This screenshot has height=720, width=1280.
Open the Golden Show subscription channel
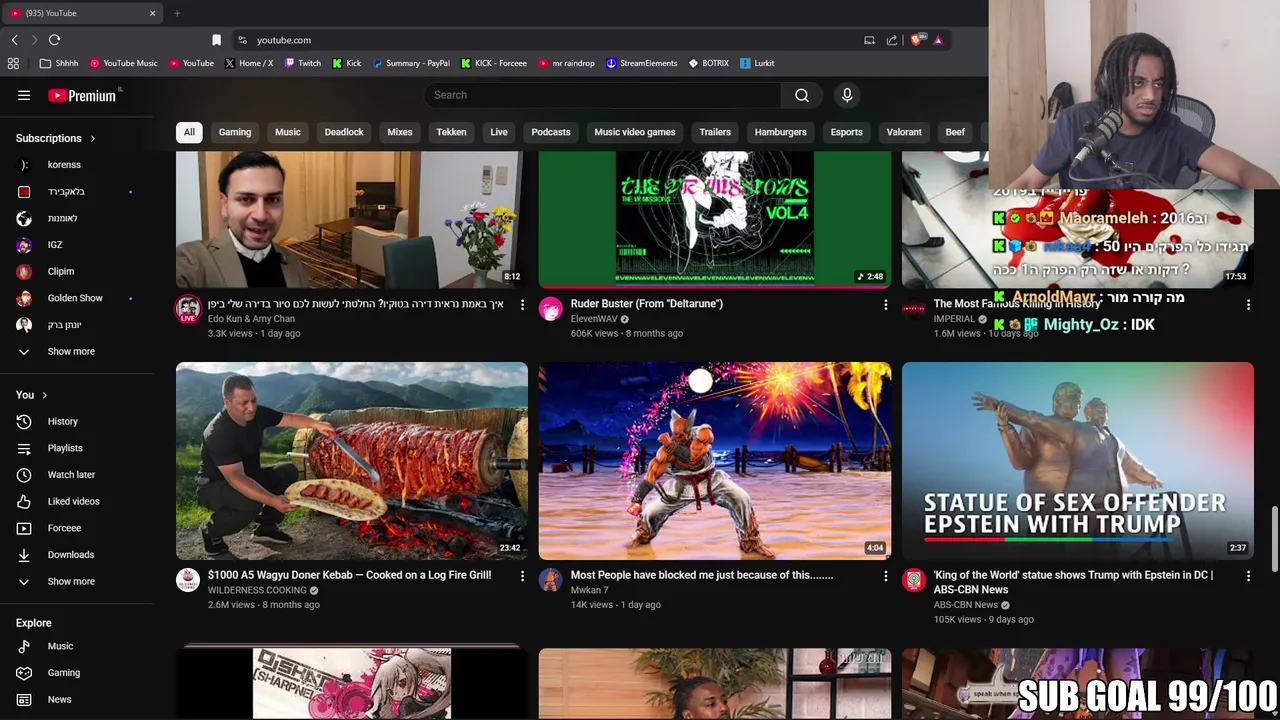click(x=77, y=298)
